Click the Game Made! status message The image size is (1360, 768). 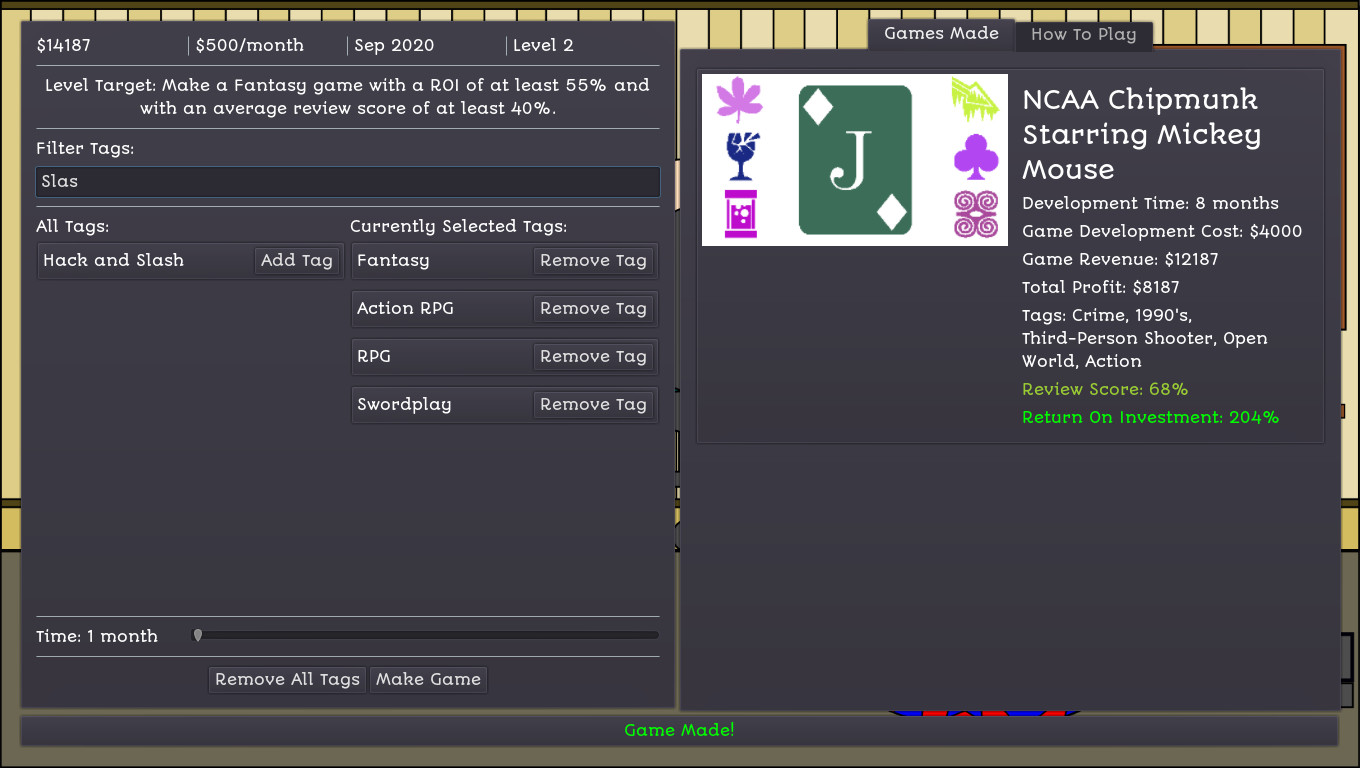[x=679, y=730]
